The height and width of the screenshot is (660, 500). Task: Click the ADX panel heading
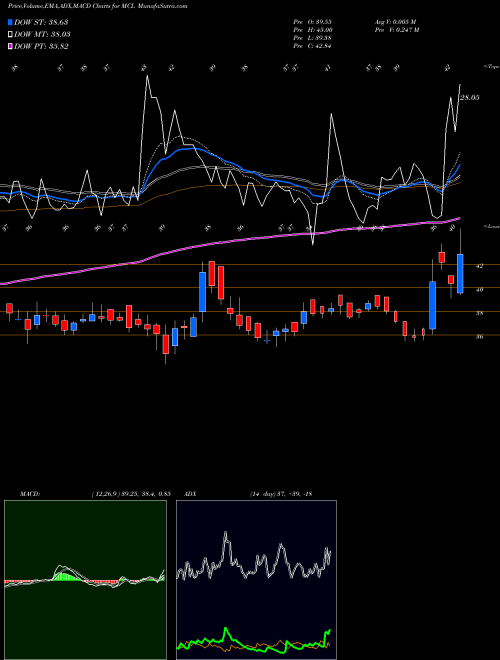pyautogui.click(x=191, y=494)
